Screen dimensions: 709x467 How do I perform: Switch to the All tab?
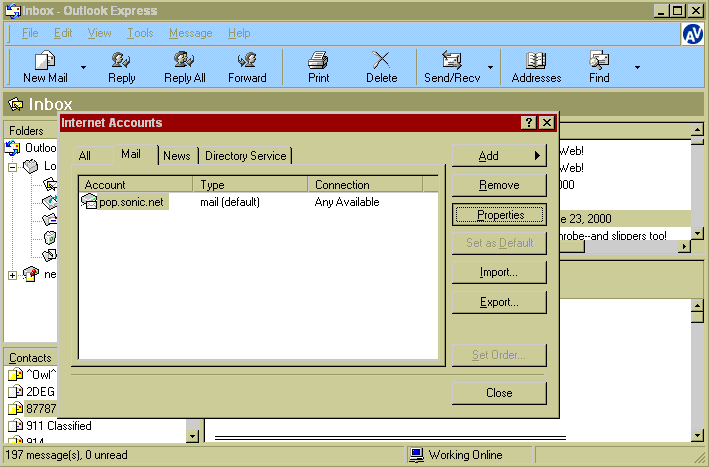pos(85,156)
